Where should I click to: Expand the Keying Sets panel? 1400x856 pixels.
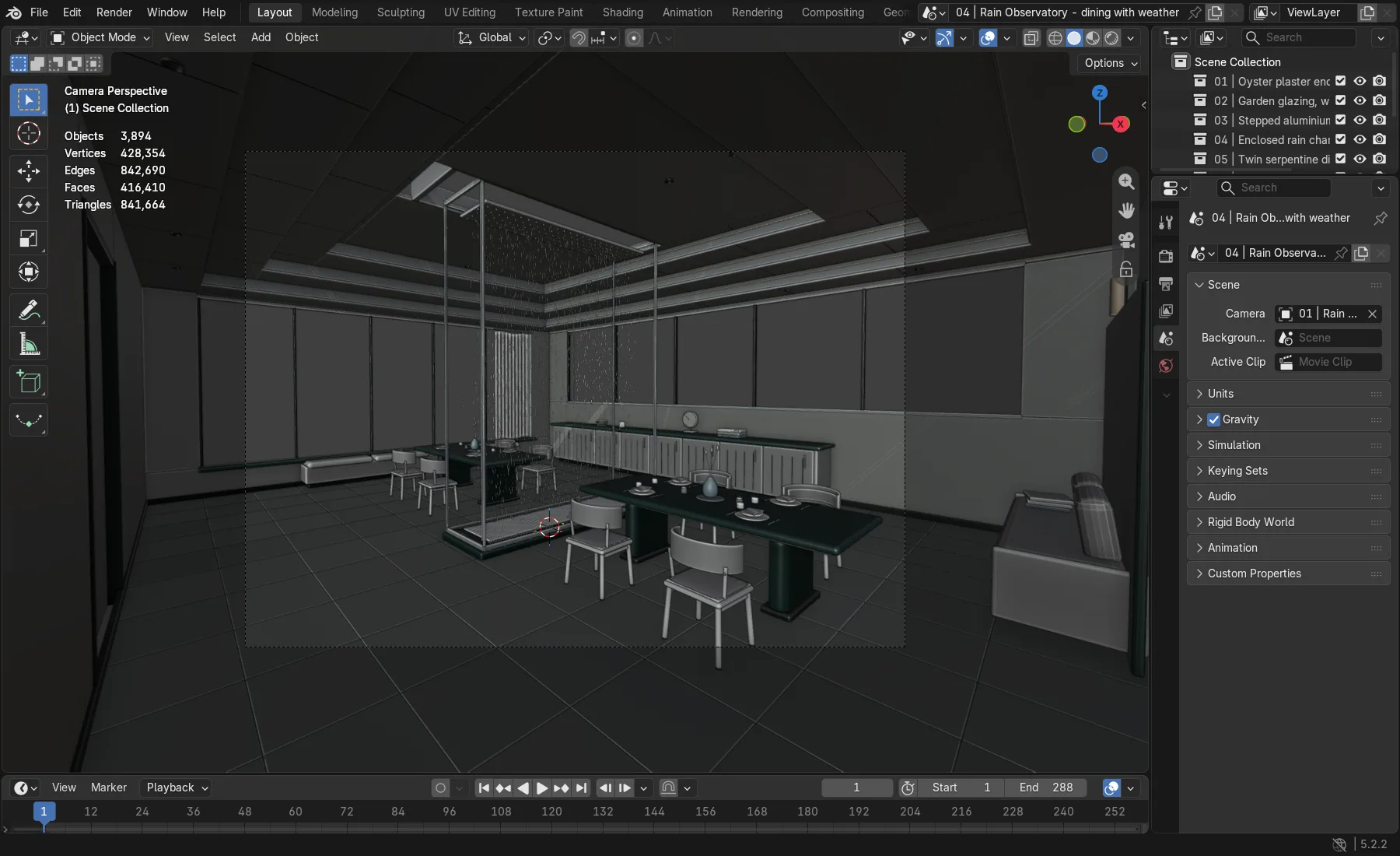1288,471
